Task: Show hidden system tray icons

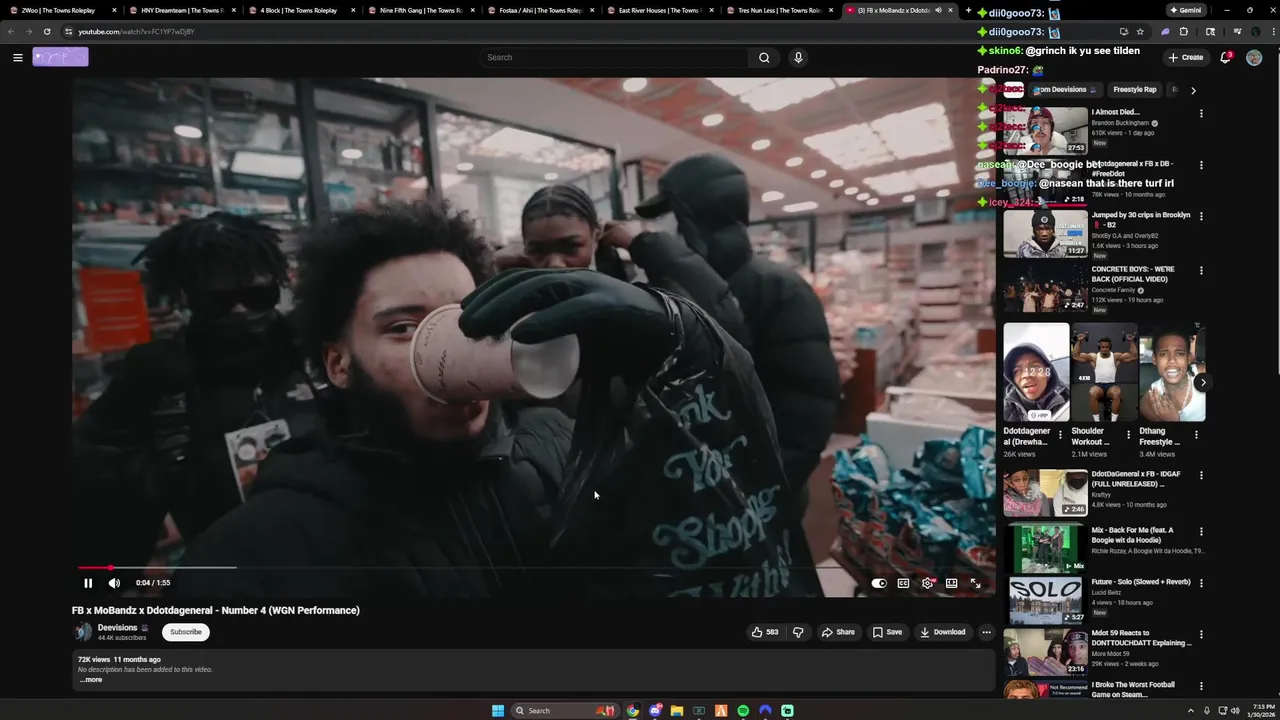Action: click(x=1190, y=711)
